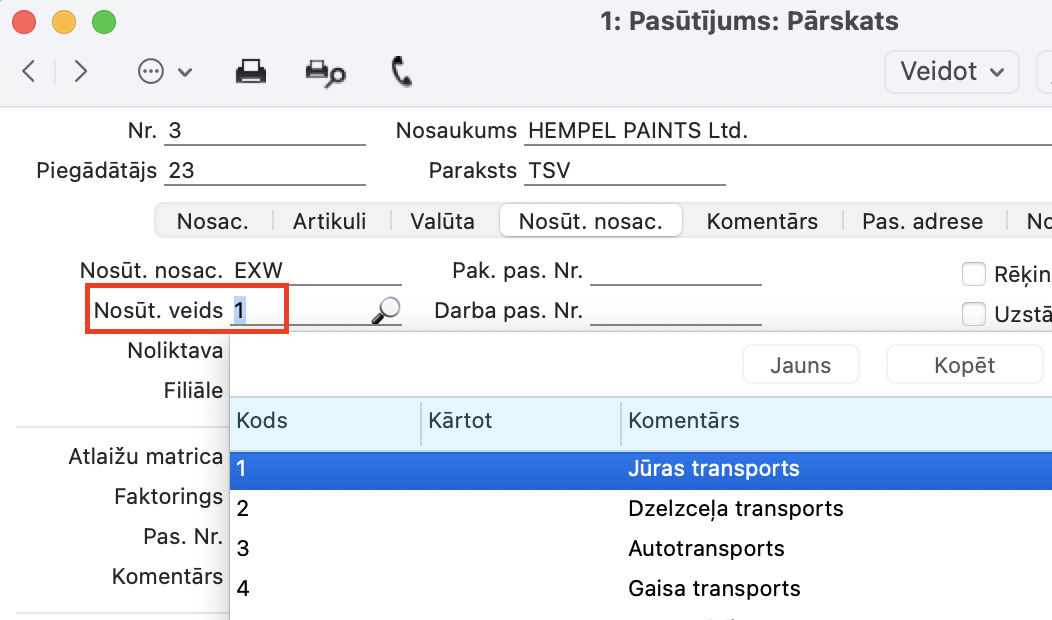Open the ellipsis actions menu
Viewport: 1052px width, 620px height.
coord(163,71)
